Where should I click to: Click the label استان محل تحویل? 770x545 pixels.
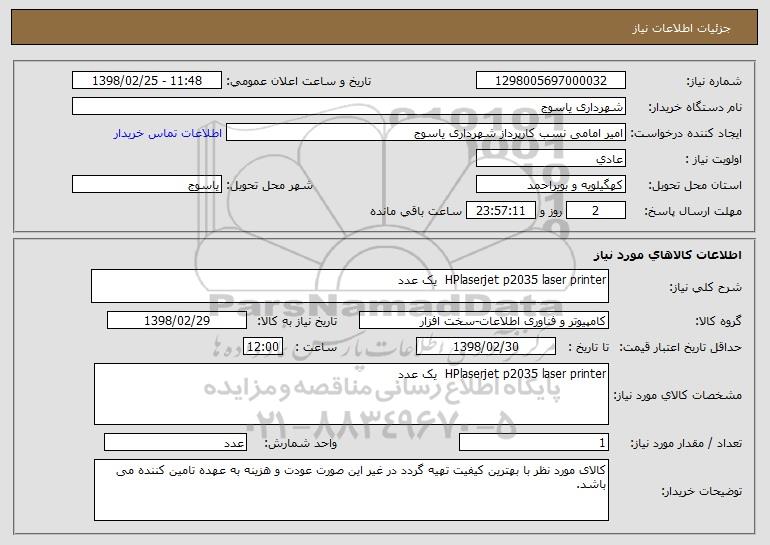695,186
